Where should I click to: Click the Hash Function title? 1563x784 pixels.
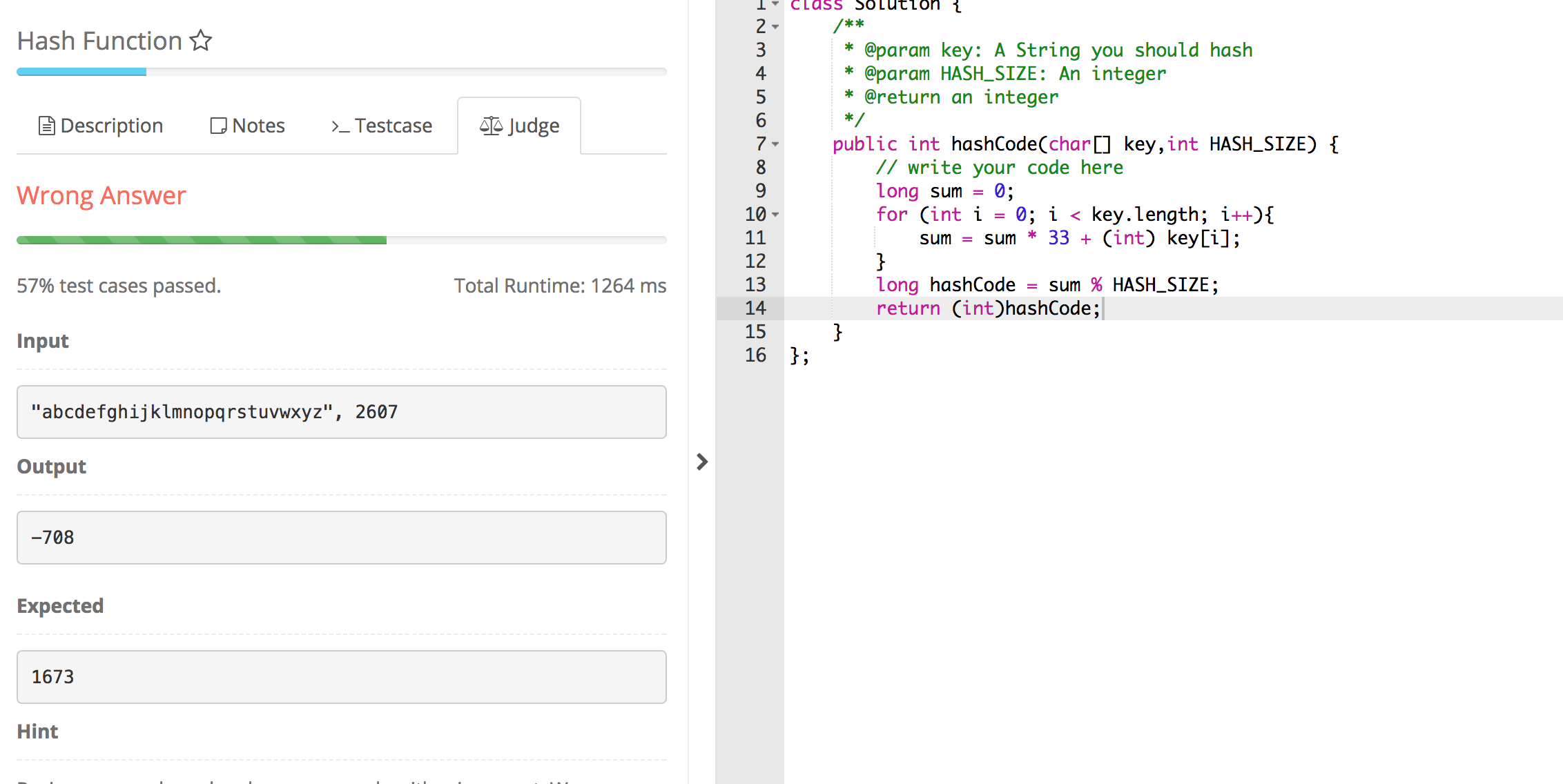(99, 41)
